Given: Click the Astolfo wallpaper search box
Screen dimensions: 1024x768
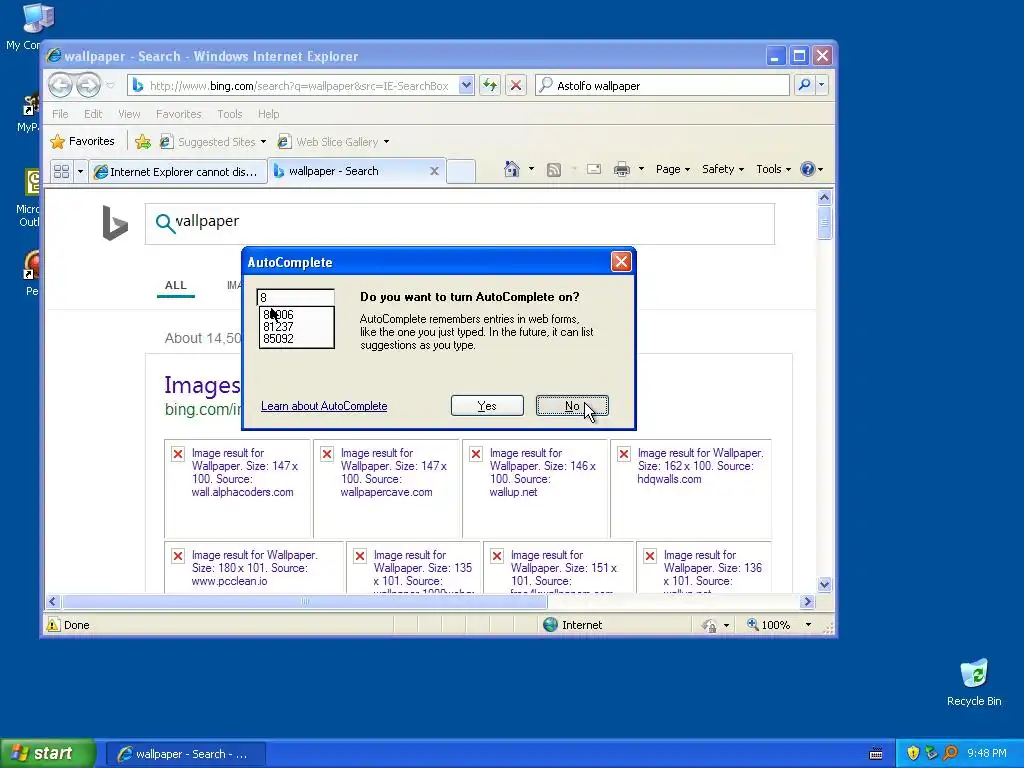Looking at the screenshot, I should coord(662,86).
